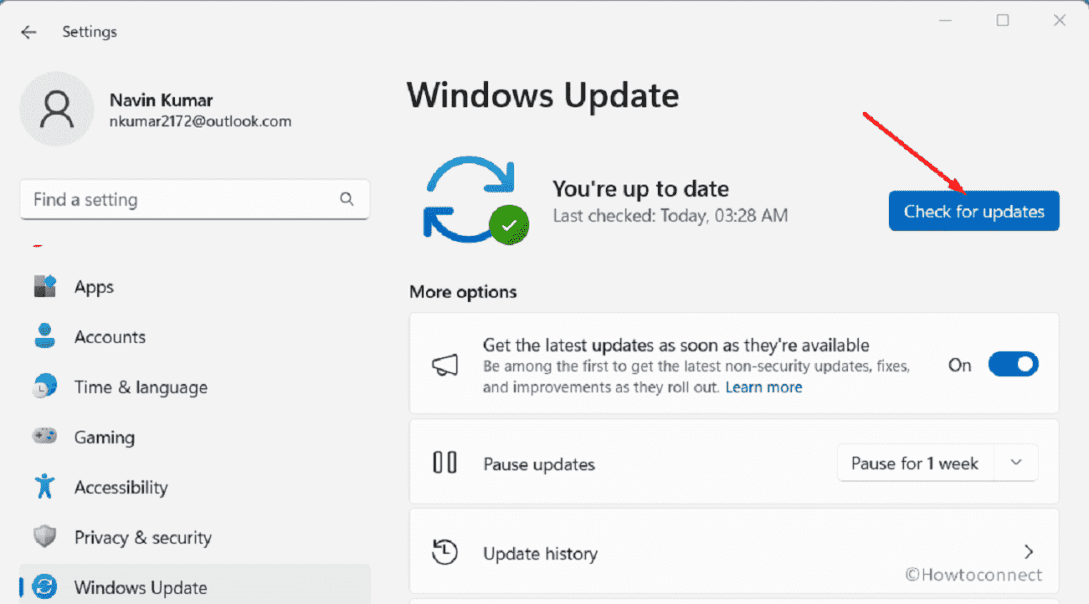Select the Apps icon in the sidebar
The image size is (1089, 604).
coord(45,286)
